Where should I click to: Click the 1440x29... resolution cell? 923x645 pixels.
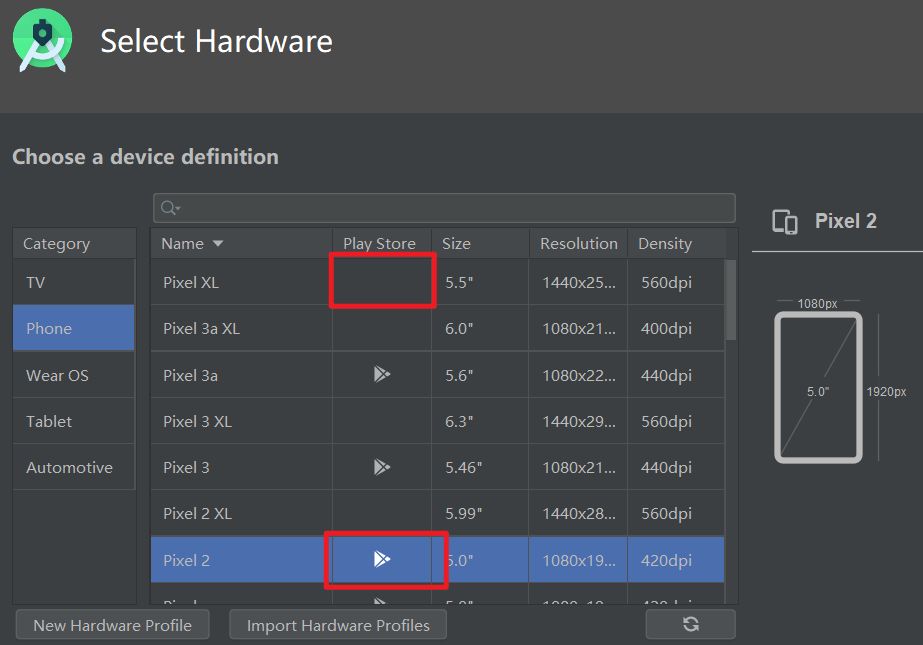[579, 421]
